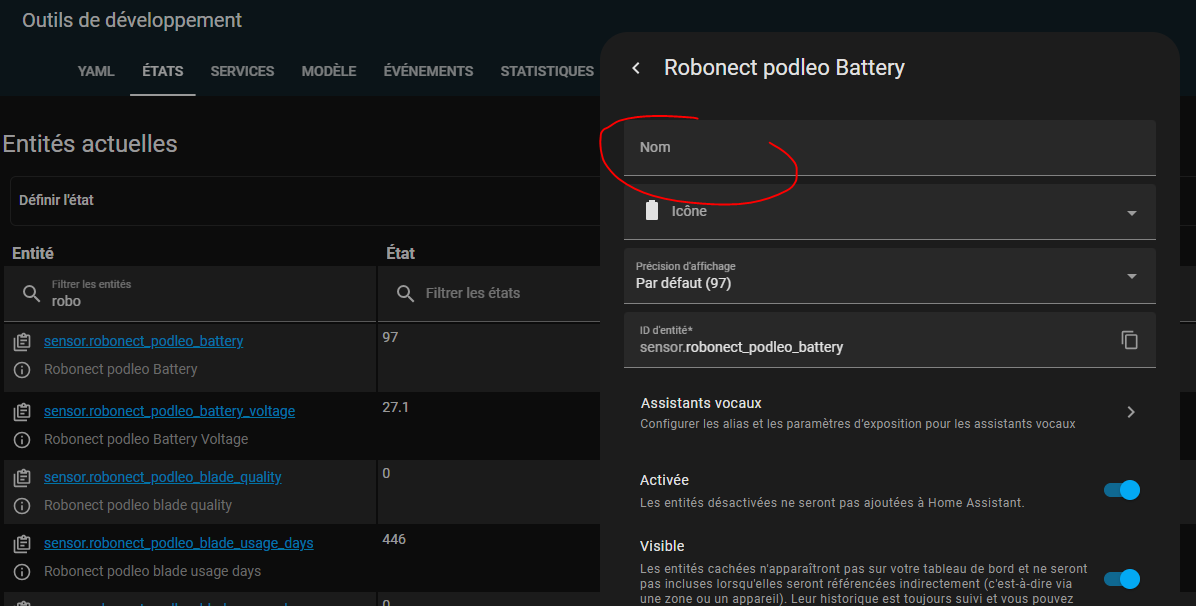Switch to the SERVICES tab
This screenshot has height=606, width=1196.
[242, 71]
